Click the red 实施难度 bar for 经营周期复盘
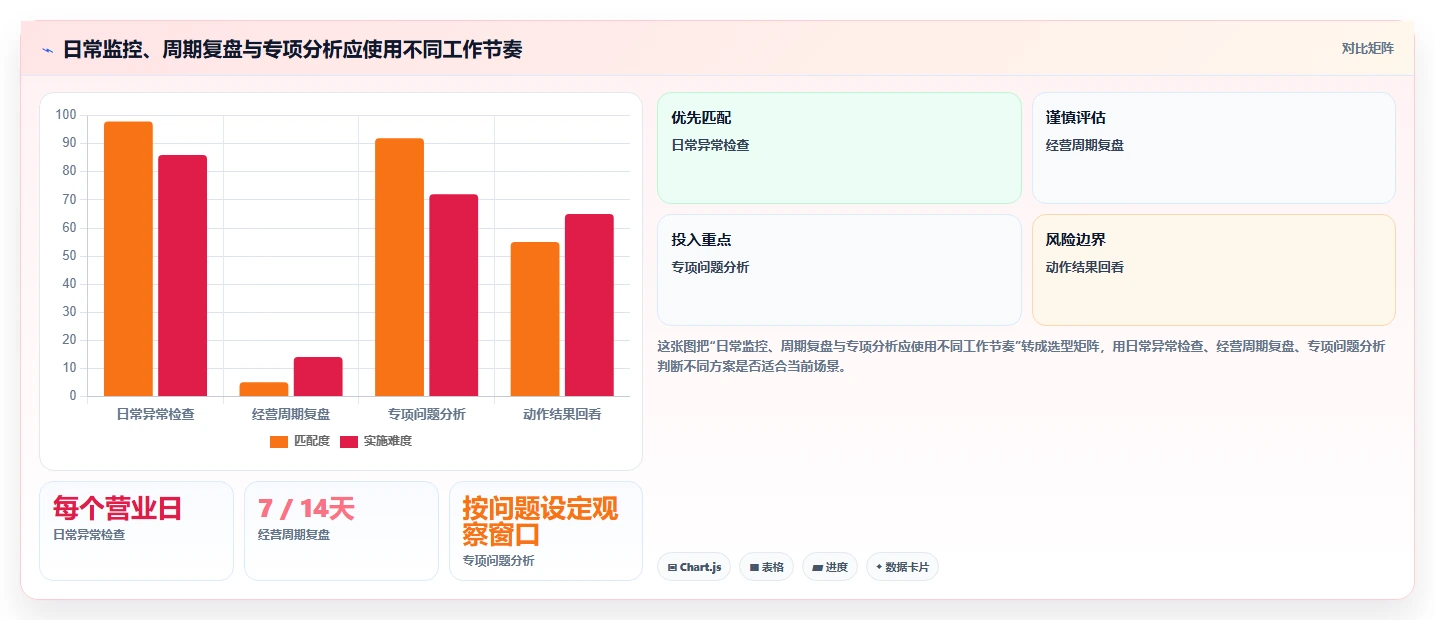Viewport: 1435px width, 620px height. point(318,377)
